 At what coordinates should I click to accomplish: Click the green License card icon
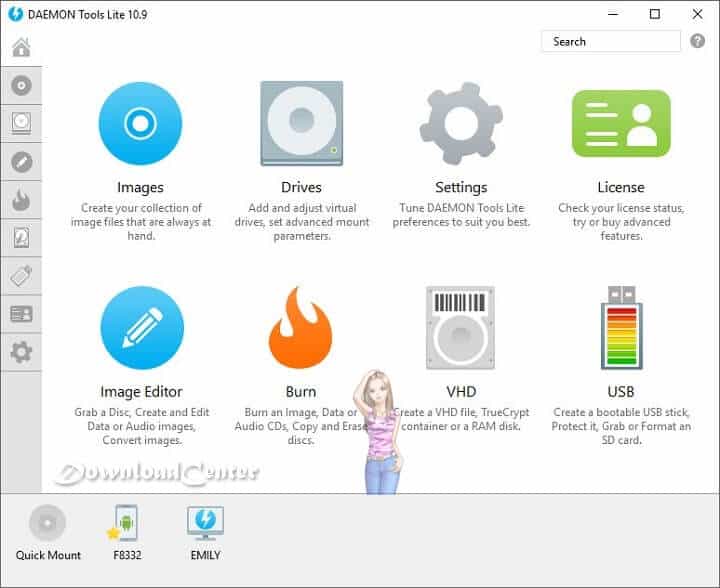click(621, 123)
